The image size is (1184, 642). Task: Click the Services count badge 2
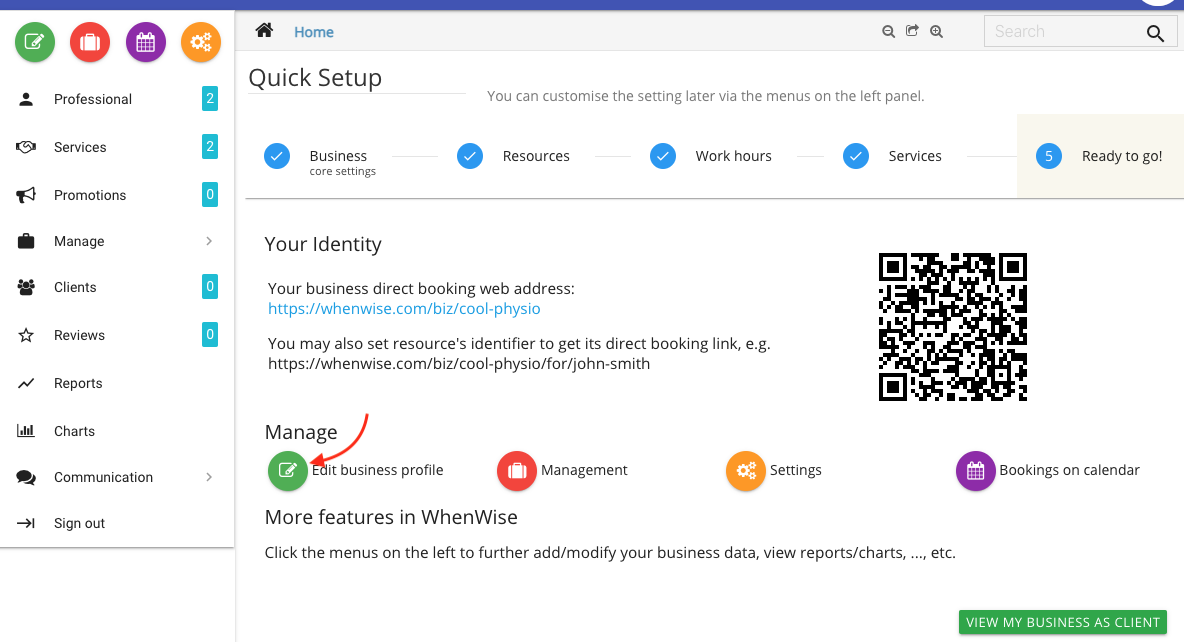click(x=210, y=147)
